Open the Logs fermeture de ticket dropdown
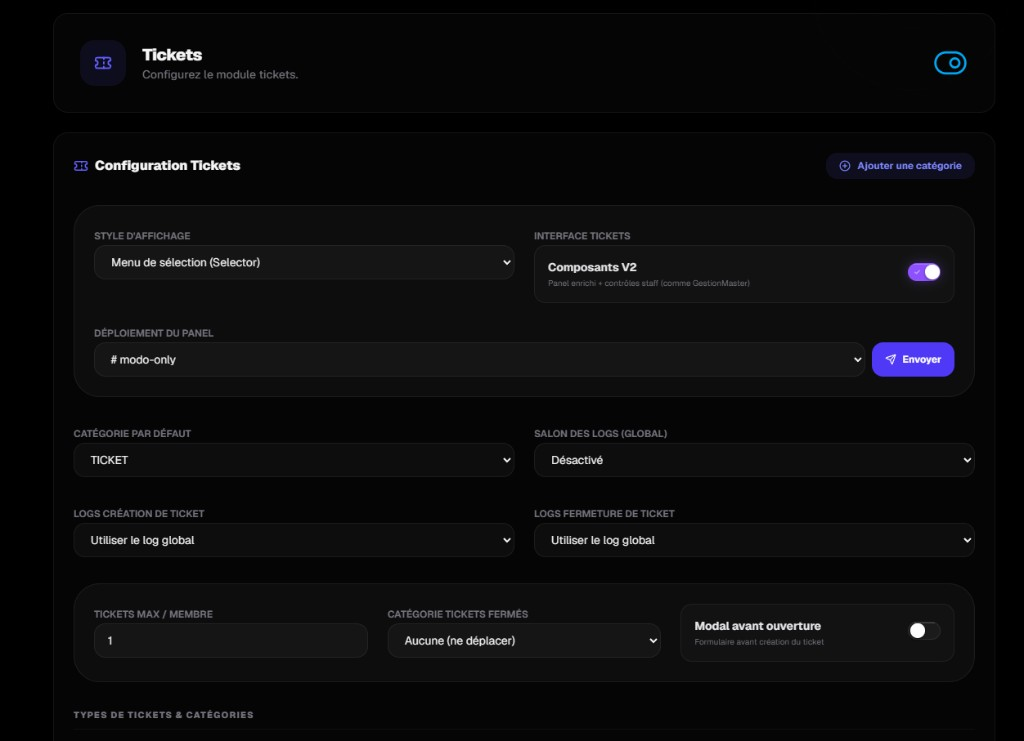The image size is (1024, 741). tap(754, 540)
